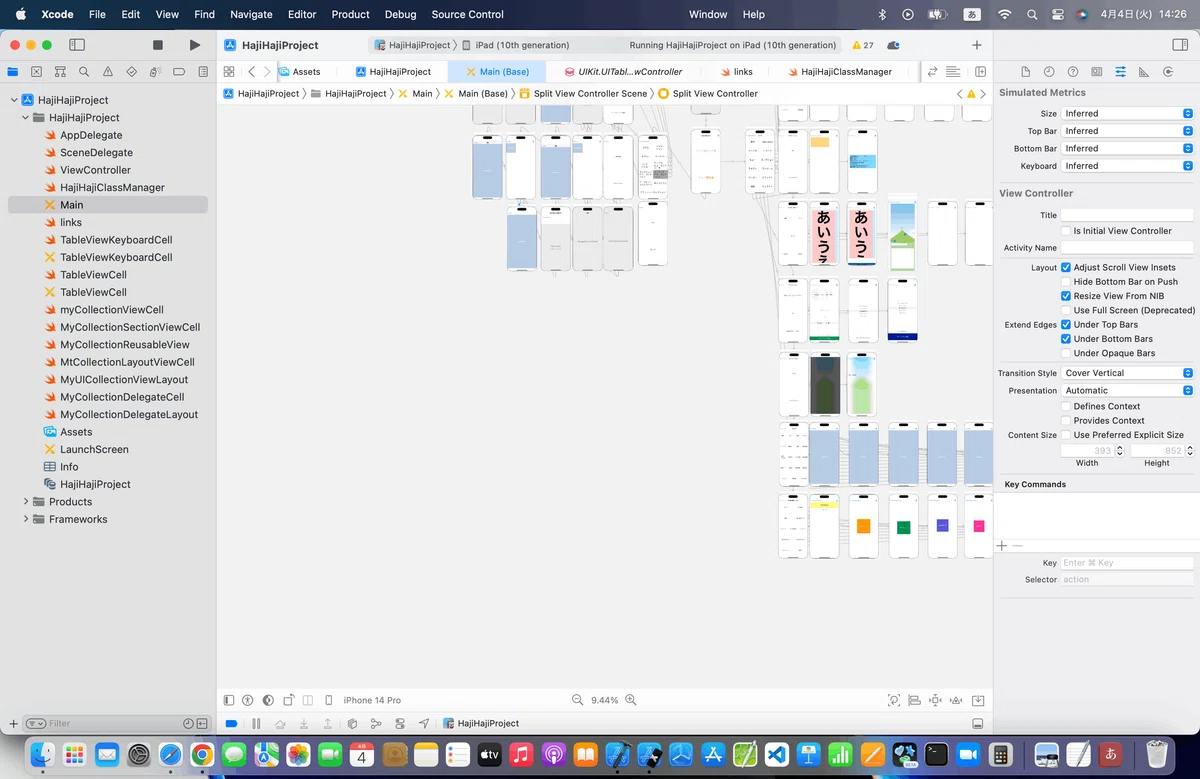The width and height of the screenshot is (1200, 779).
Task: Uncheck Under Bottom Bars
Action: point(1066,339)
